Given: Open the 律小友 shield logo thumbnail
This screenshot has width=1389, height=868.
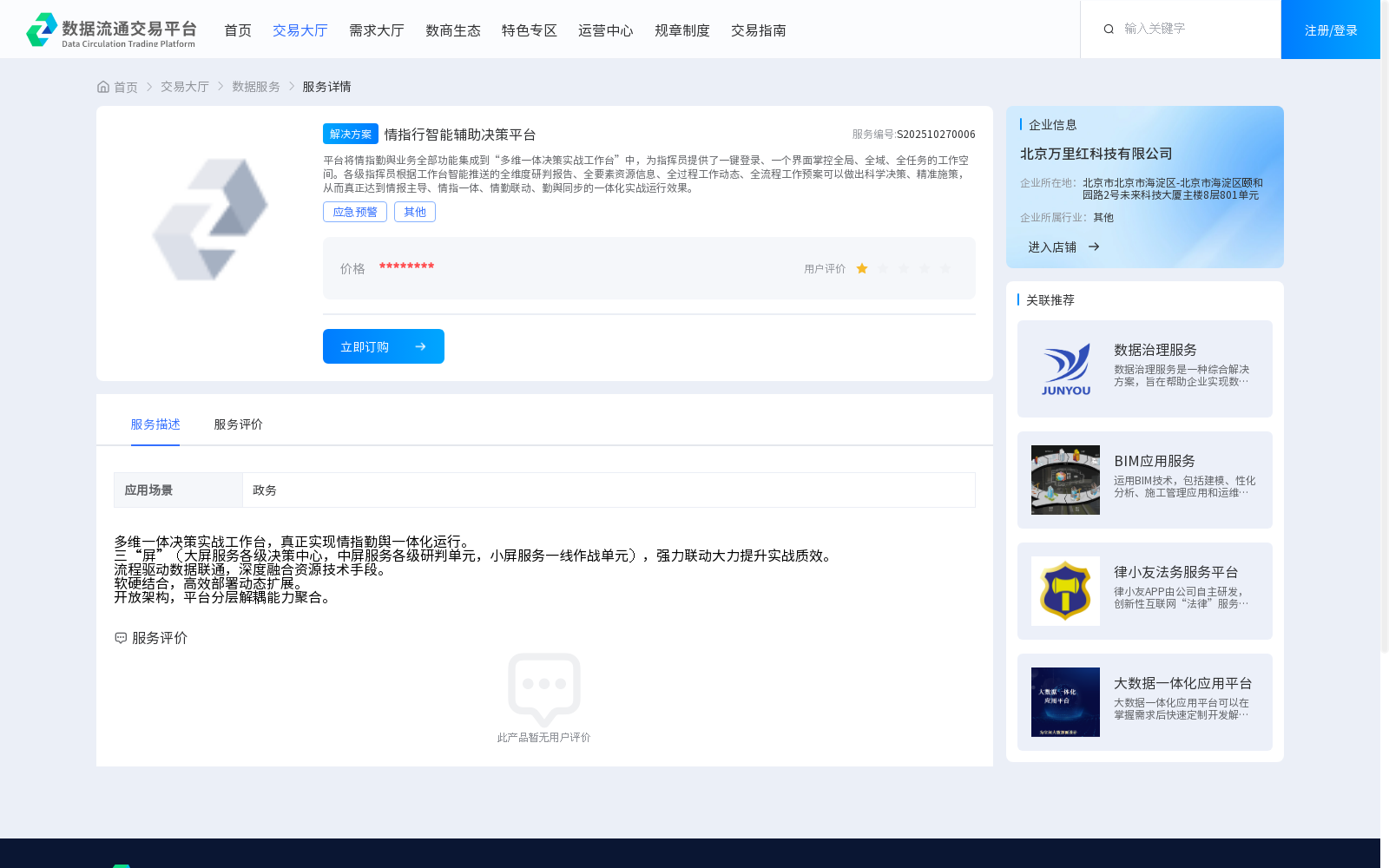Looking at the screenshot, I should pos(1065,591).
